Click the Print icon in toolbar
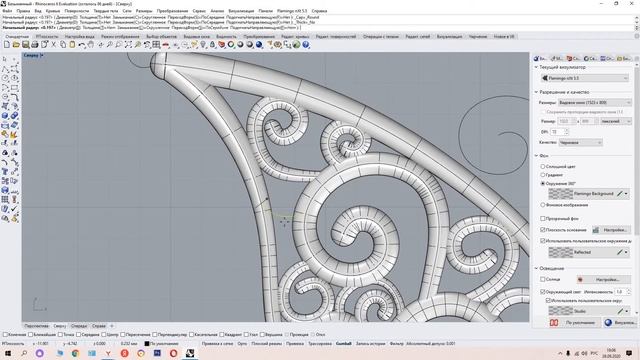 pos(35,45)
